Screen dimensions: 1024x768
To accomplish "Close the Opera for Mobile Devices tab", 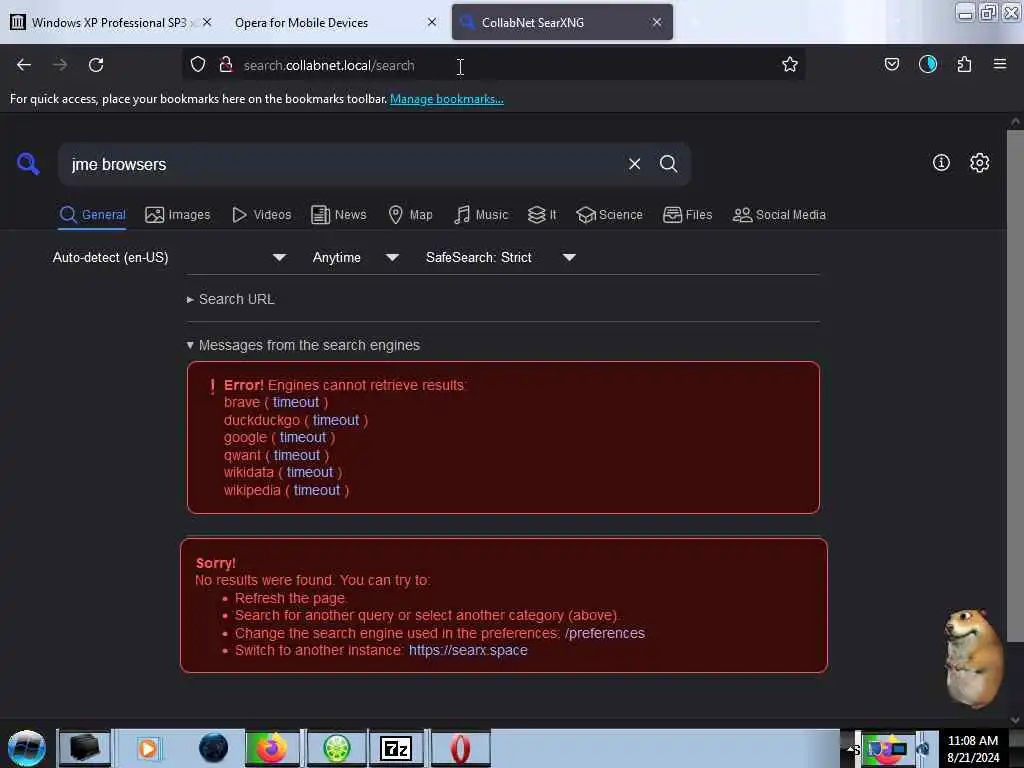I will (x=432, y=22).
